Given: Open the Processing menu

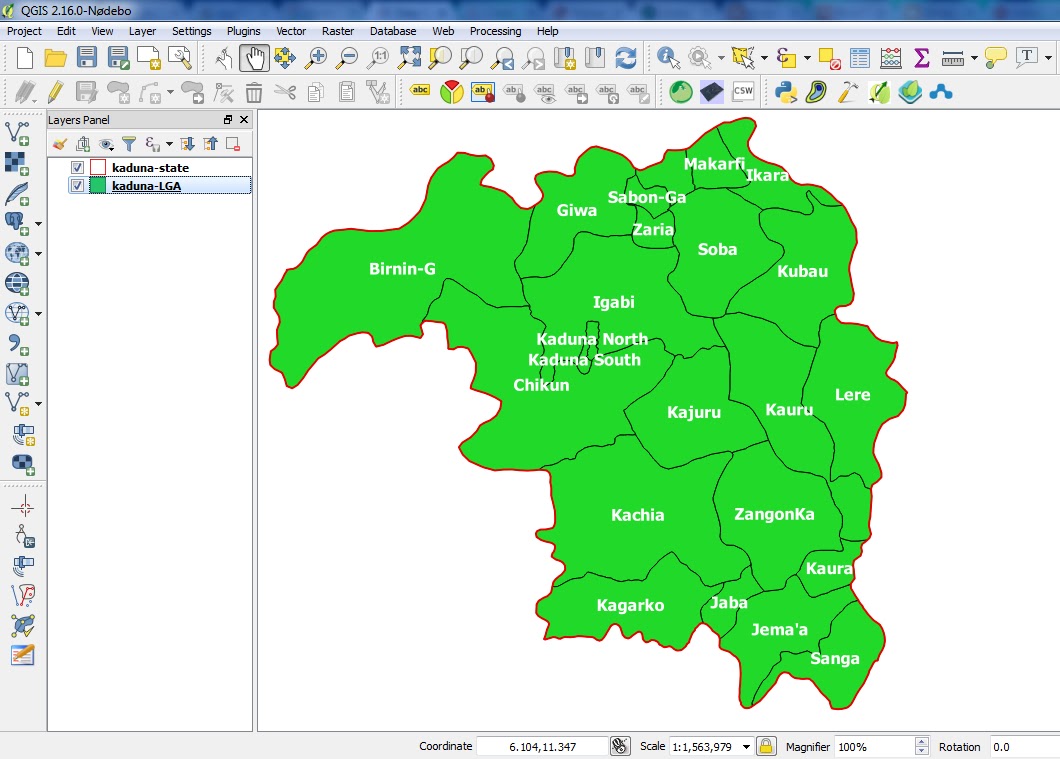Looking at the screenshot, I should point(495,31).
